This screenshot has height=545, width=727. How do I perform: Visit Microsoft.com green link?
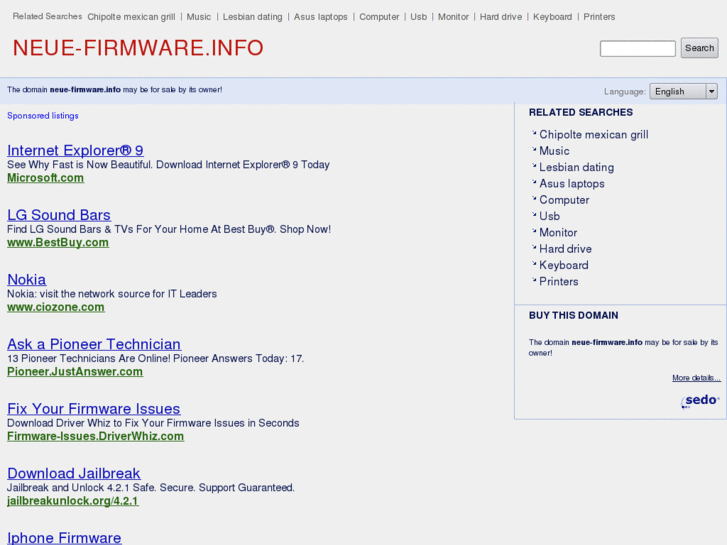[x=45, y=178]
